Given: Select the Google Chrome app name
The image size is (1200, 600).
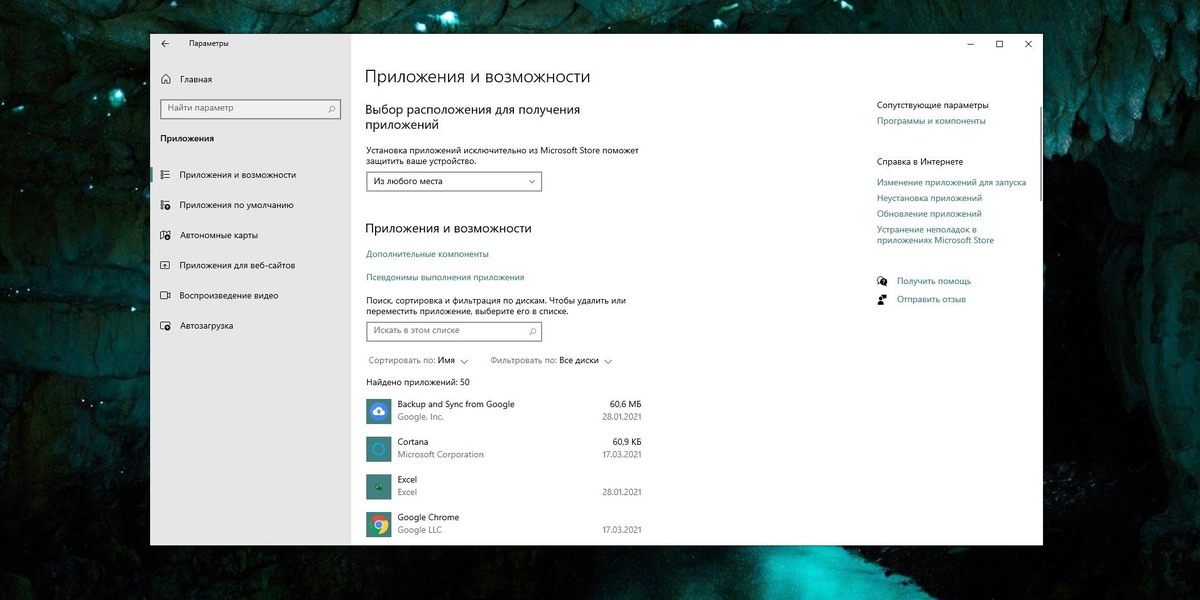Looking at the screenshot, I should [428, 517].
